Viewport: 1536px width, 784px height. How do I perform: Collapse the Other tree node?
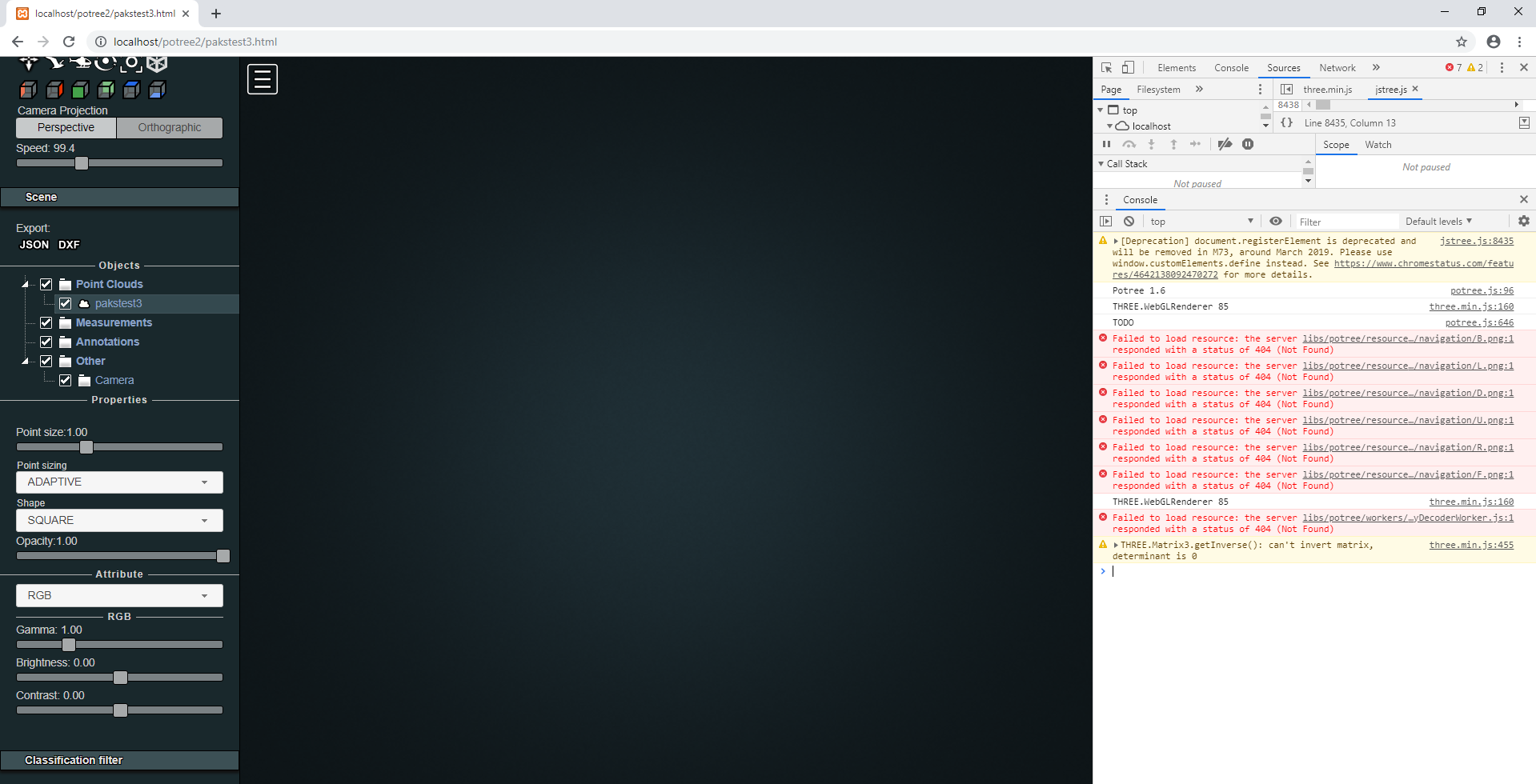25,361
